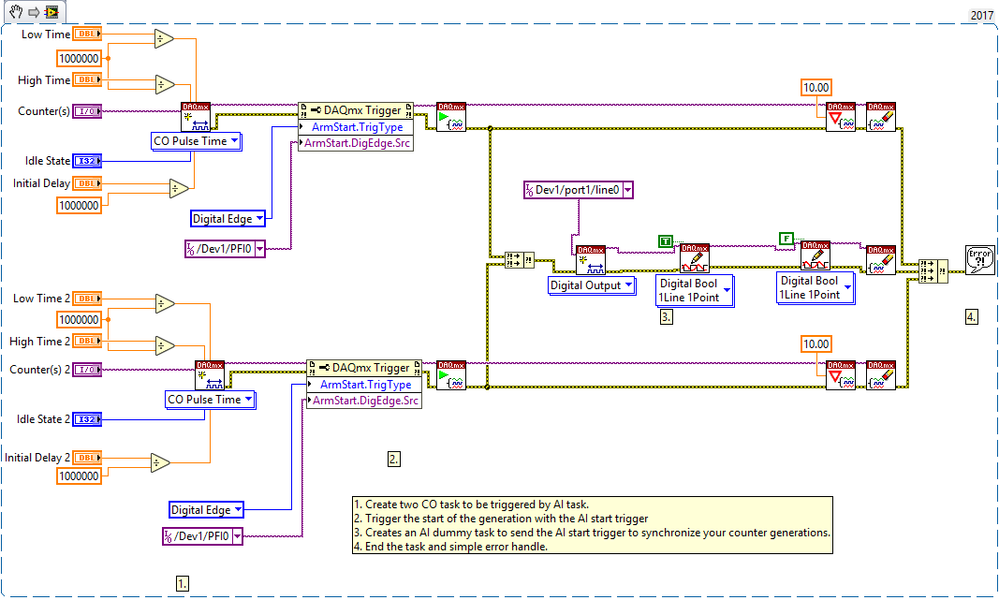999x598 pixels.
Task: Toggle the False boolean constant
Action: tap(786, 239)
